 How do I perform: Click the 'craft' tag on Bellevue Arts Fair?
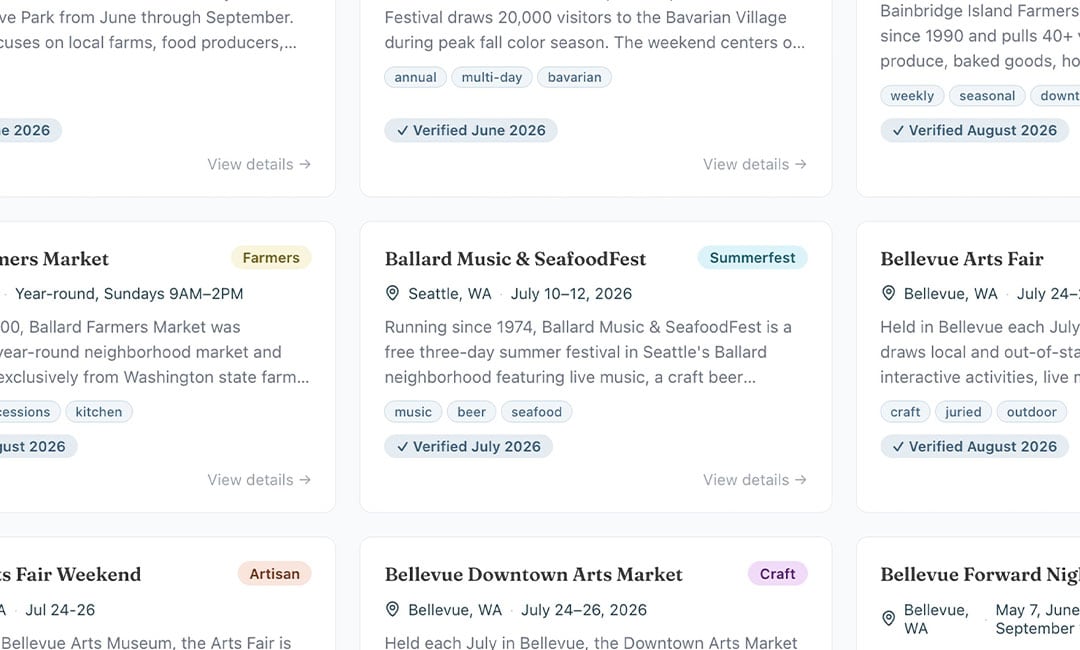[x=905, y=412]
